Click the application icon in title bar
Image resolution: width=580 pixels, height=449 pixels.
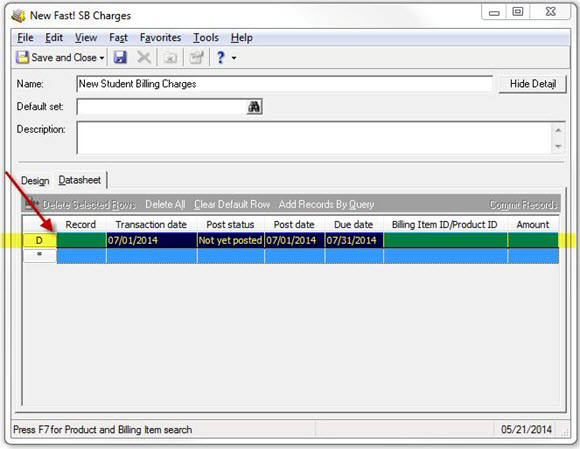coord(18,16)
